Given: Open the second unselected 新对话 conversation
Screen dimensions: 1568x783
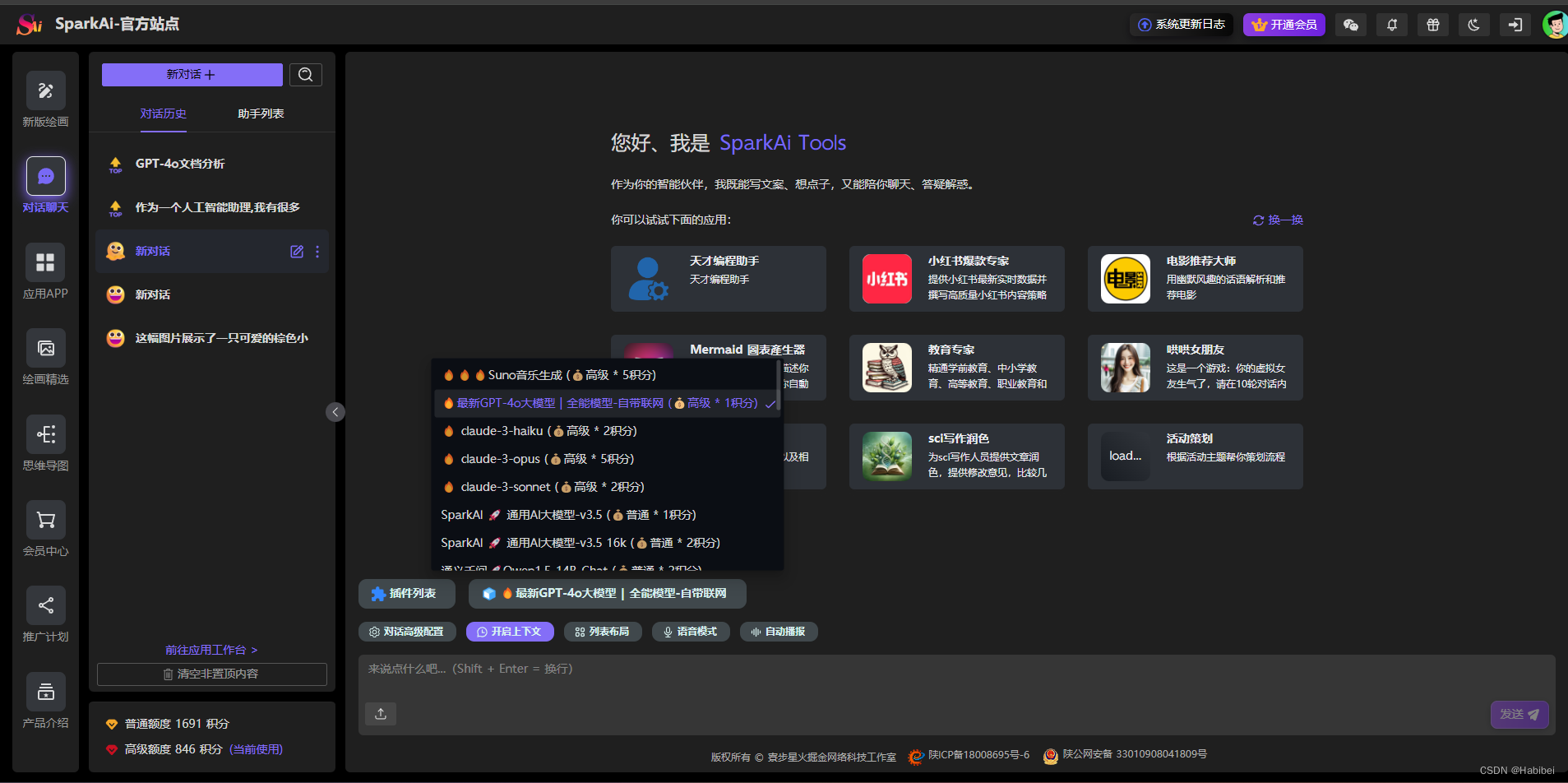Looking at the screenshot, I should click(212, 294).
